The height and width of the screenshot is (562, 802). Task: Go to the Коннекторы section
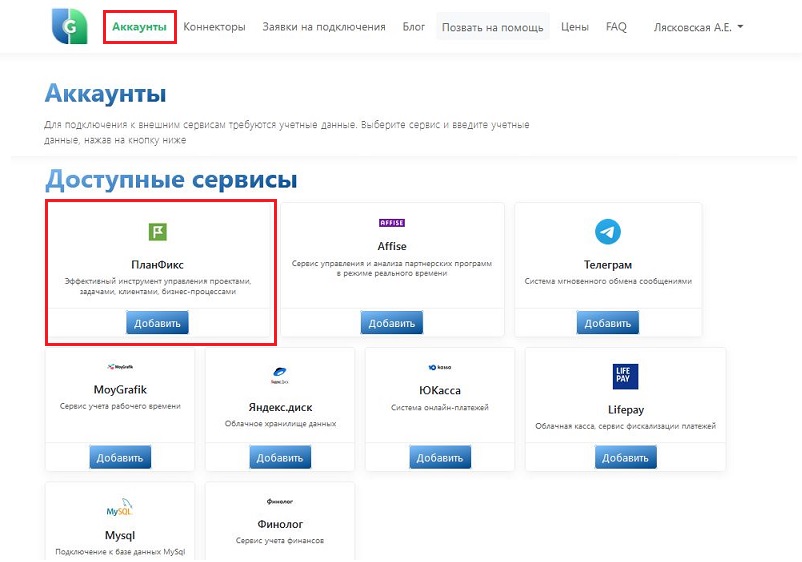[214, 27]
